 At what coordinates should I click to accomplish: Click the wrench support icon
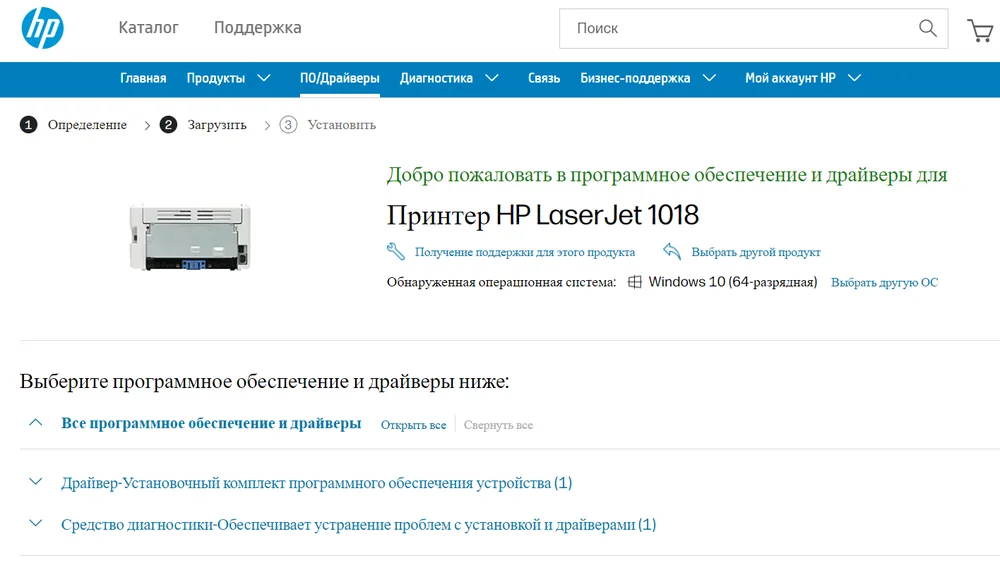click(395, 251)
